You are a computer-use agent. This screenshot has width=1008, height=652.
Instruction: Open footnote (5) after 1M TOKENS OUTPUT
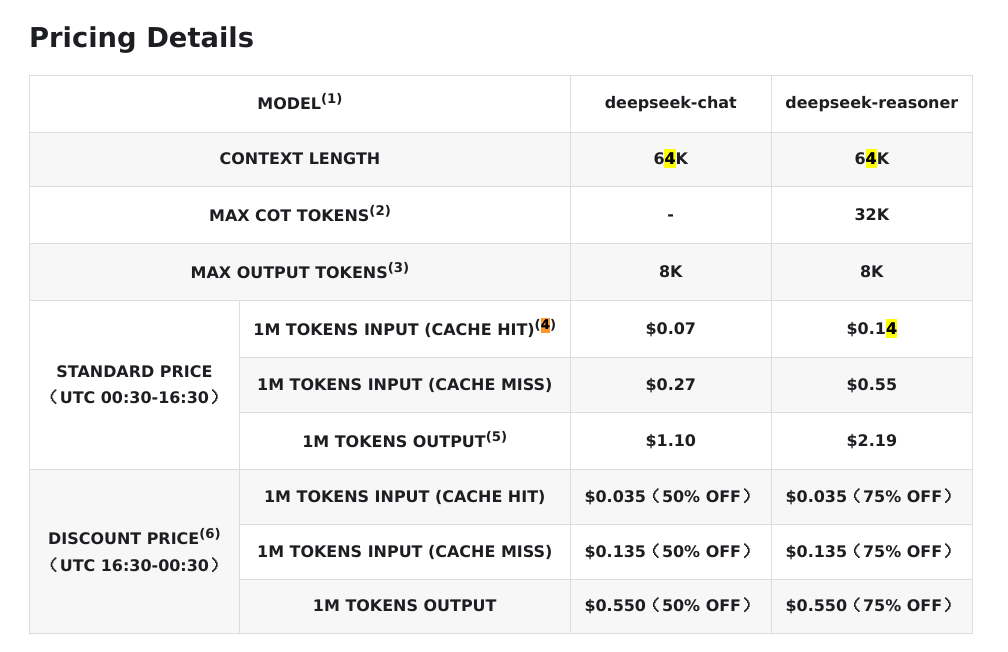coord(496,437)
